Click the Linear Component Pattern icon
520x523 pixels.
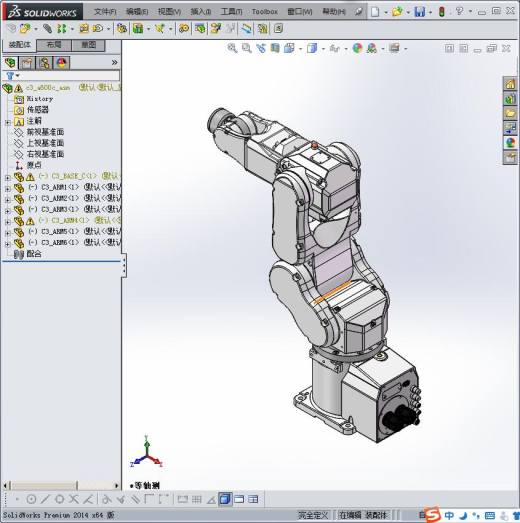click(x=62, y=29)
